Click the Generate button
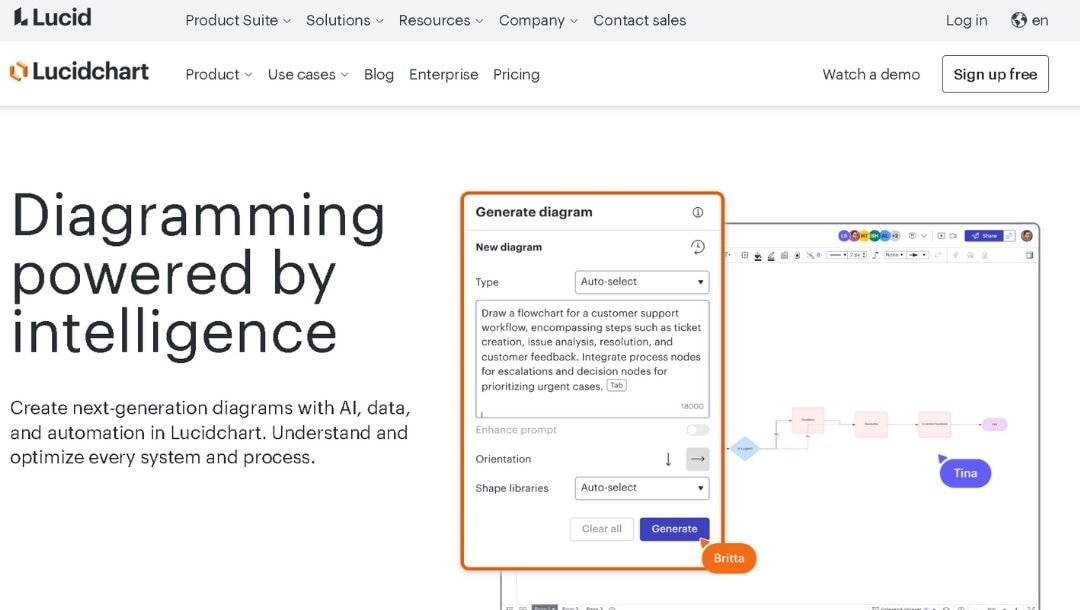The image size is (1080, 610). [x=674, y=529]
